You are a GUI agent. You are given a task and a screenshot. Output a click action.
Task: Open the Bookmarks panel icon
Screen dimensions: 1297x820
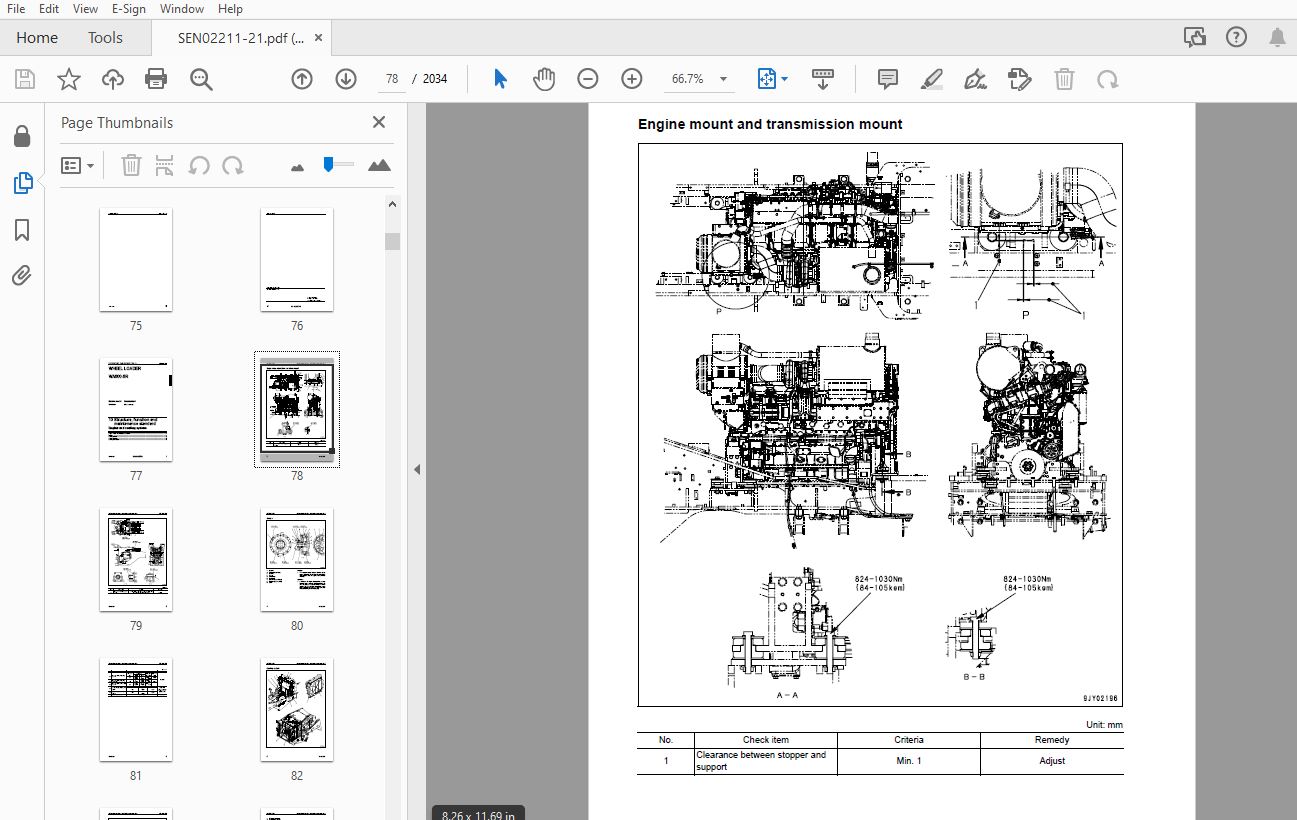[22, 231]
